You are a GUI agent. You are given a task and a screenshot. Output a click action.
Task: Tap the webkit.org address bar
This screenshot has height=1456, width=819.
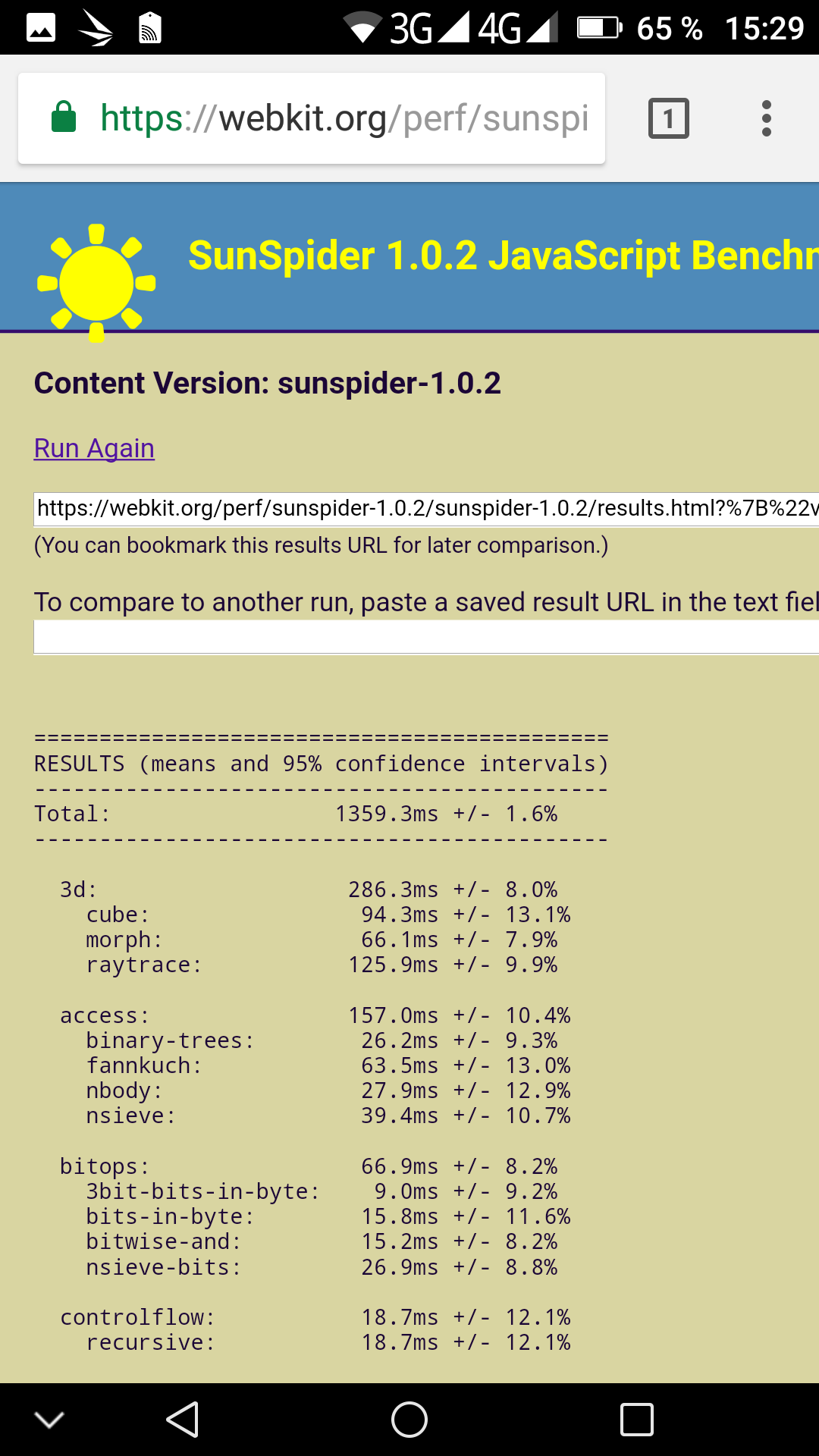344,118
